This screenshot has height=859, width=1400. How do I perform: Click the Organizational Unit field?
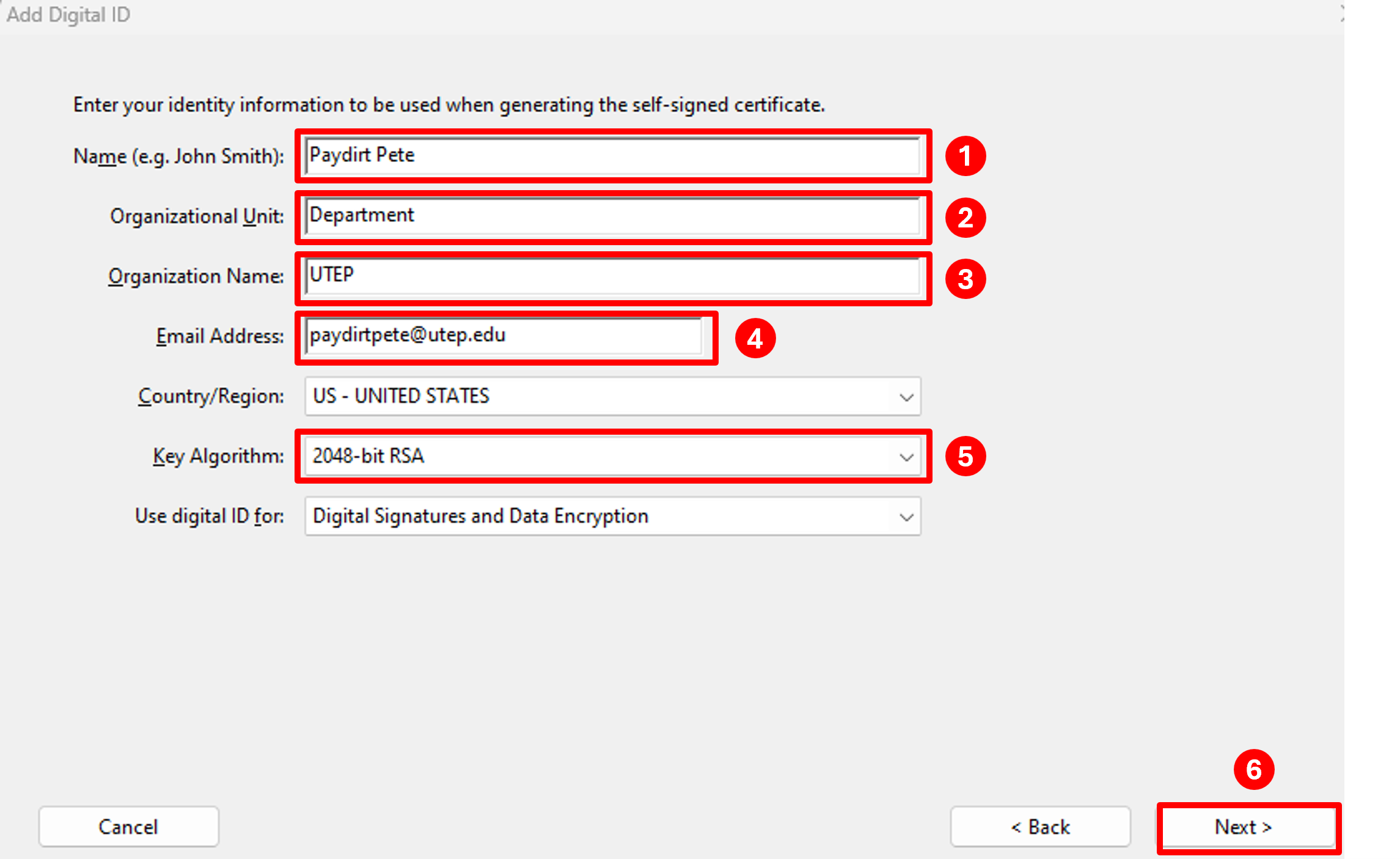[x=612, y=216]
